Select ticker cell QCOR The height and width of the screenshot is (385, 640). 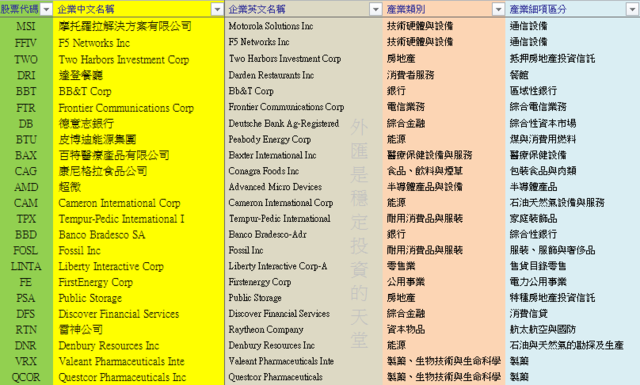pyautogui.click(x=26, y=378)
